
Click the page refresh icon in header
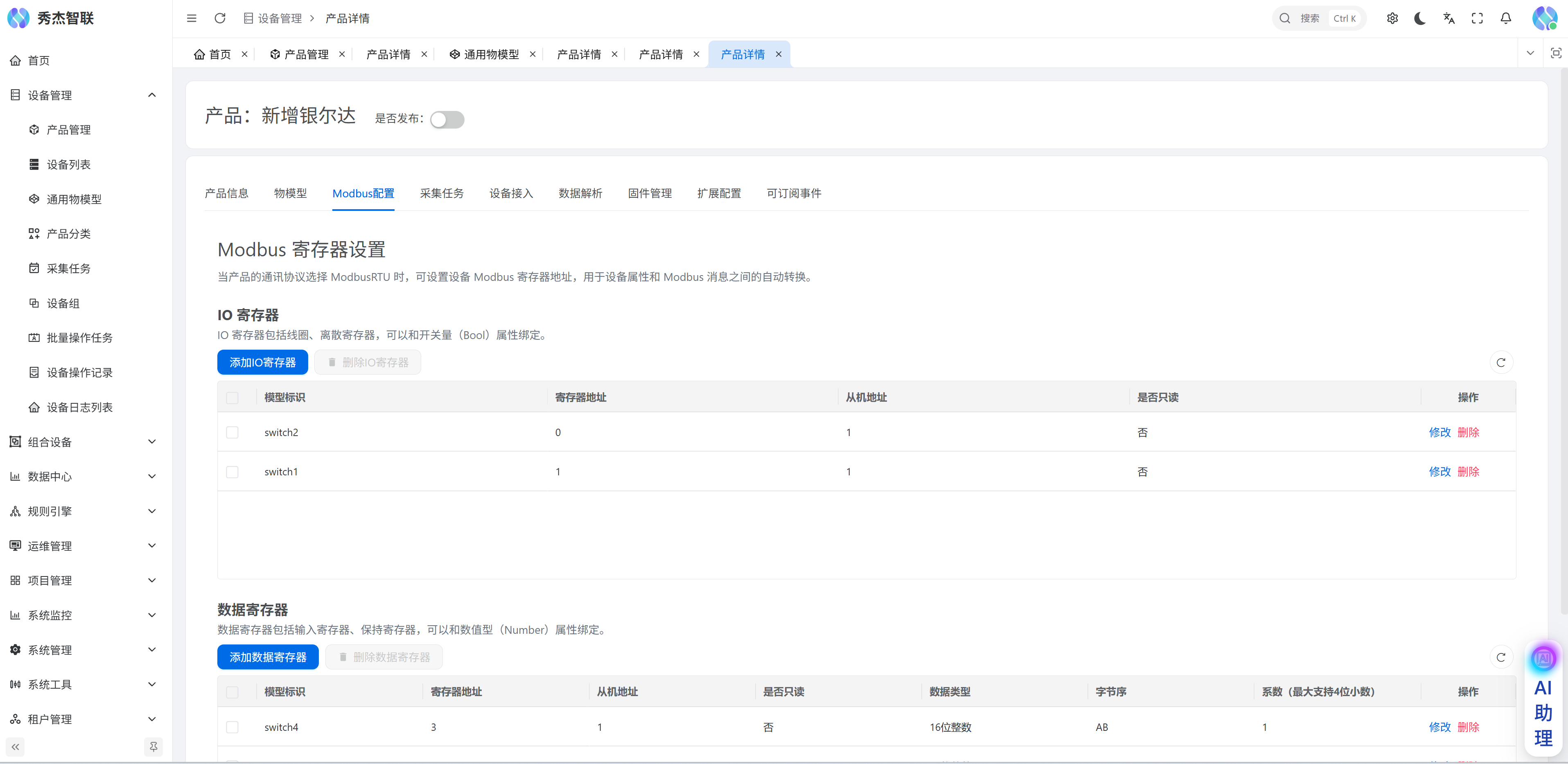coord(220,18)
